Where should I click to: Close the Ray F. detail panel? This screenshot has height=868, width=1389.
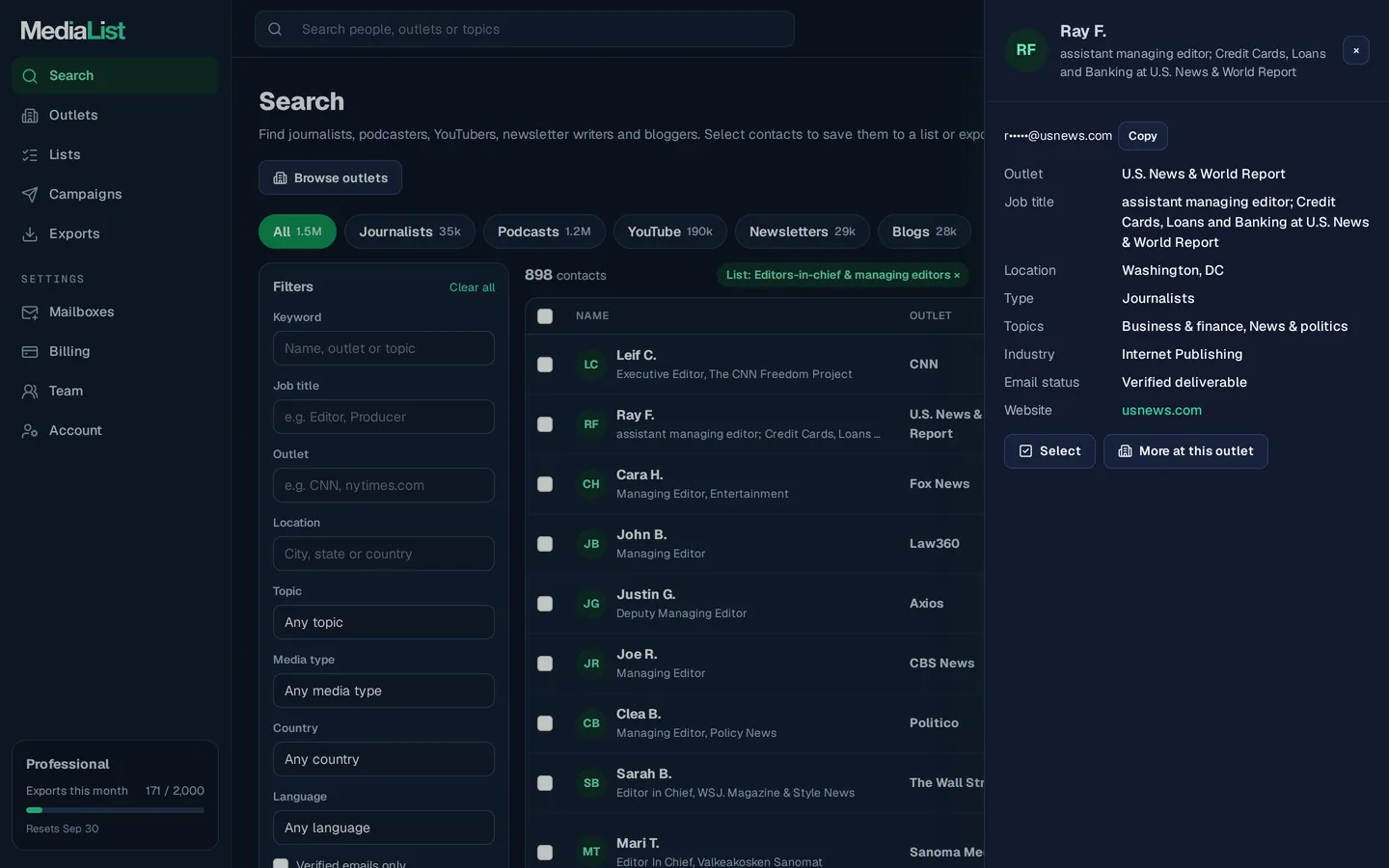click(x=1355, y=50)
